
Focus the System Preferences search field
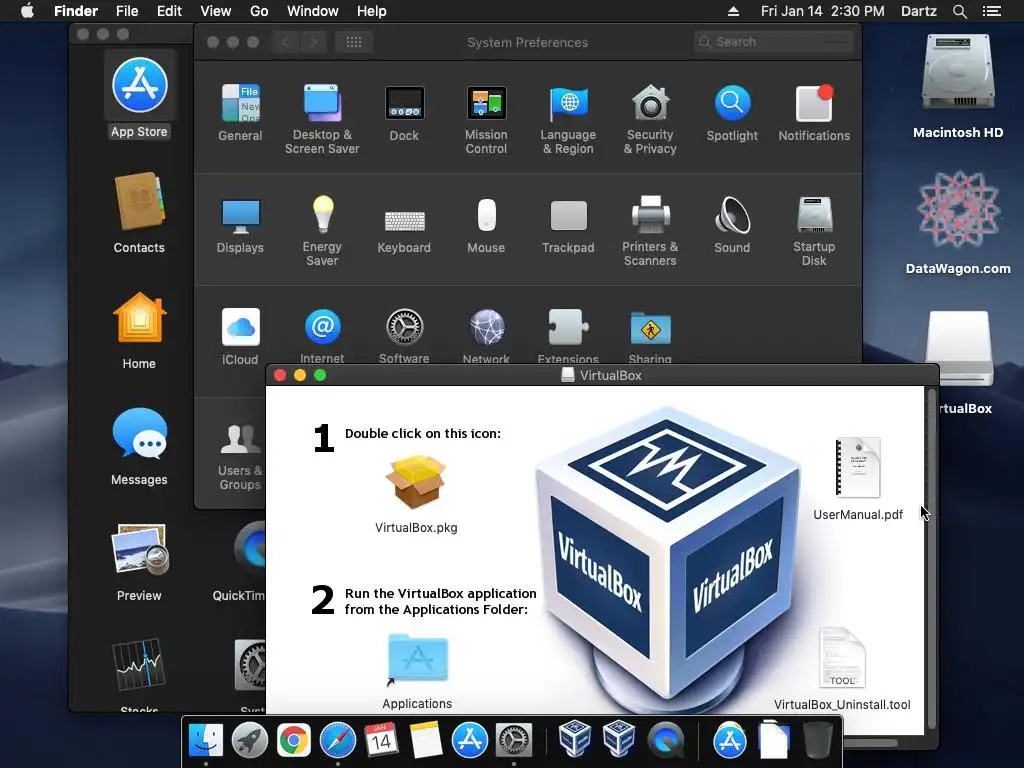[774, 42]
